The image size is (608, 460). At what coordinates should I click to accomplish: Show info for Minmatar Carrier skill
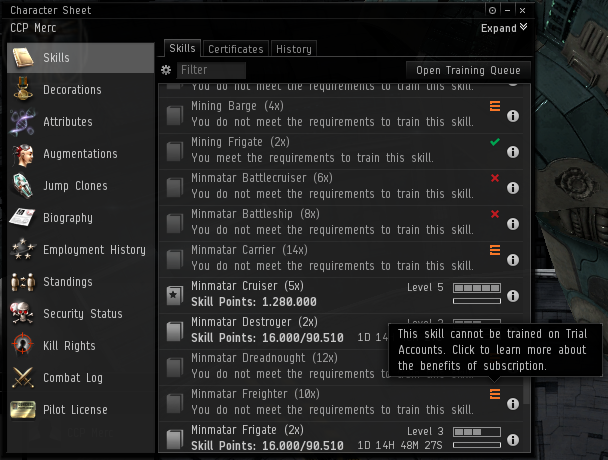pyautogui.click(x=513, y=260)
